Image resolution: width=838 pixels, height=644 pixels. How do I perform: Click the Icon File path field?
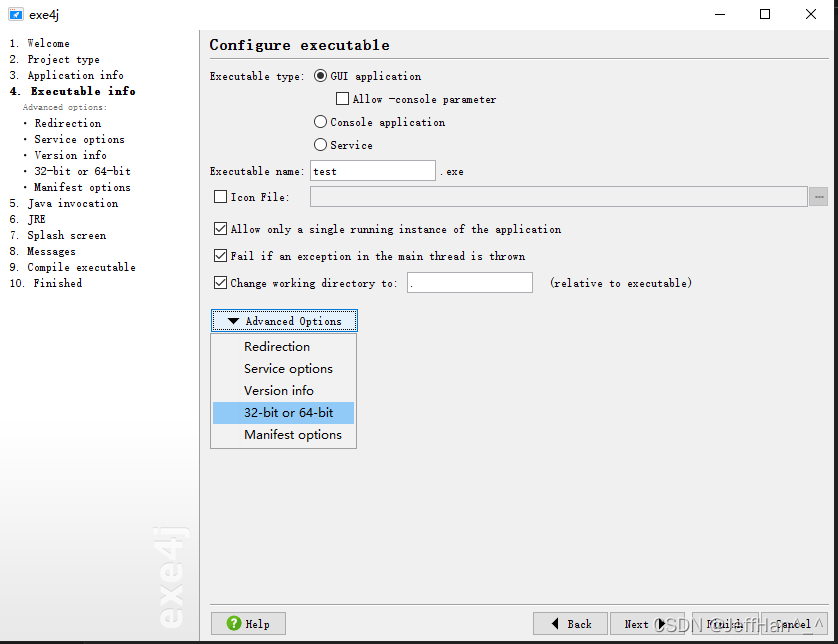[558, 197]
